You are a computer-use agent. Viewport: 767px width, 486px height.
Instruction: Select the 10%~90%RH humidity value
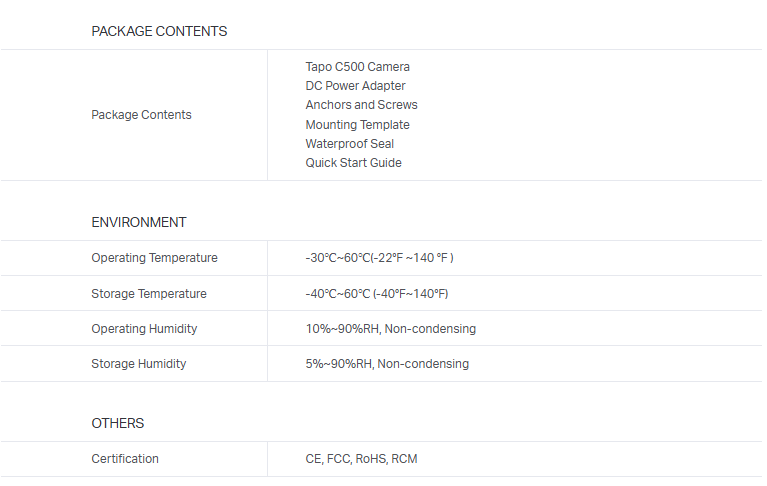(x=390, y=329)
